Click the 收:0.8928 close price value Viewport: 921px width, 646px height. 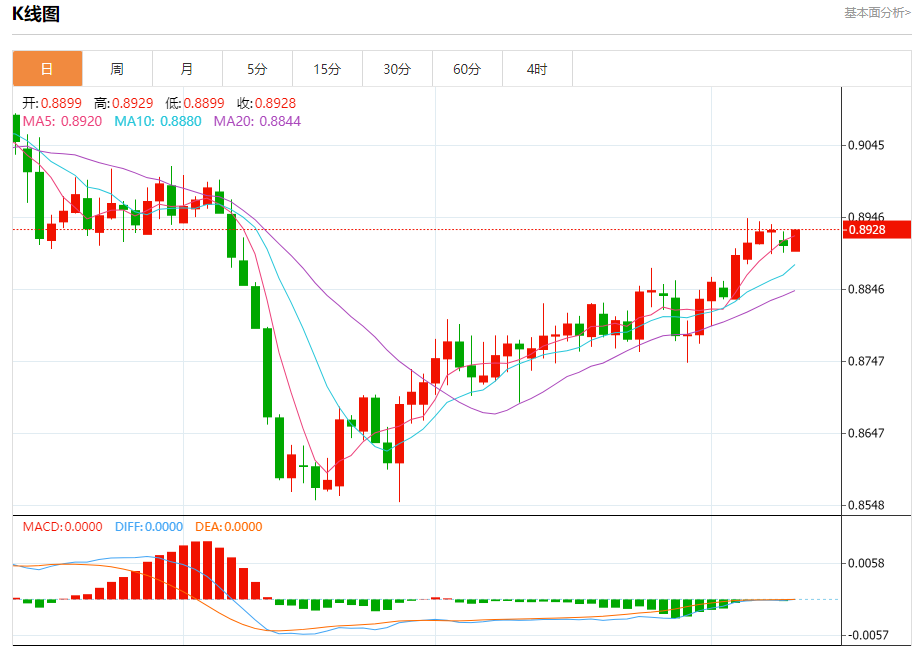267,103
